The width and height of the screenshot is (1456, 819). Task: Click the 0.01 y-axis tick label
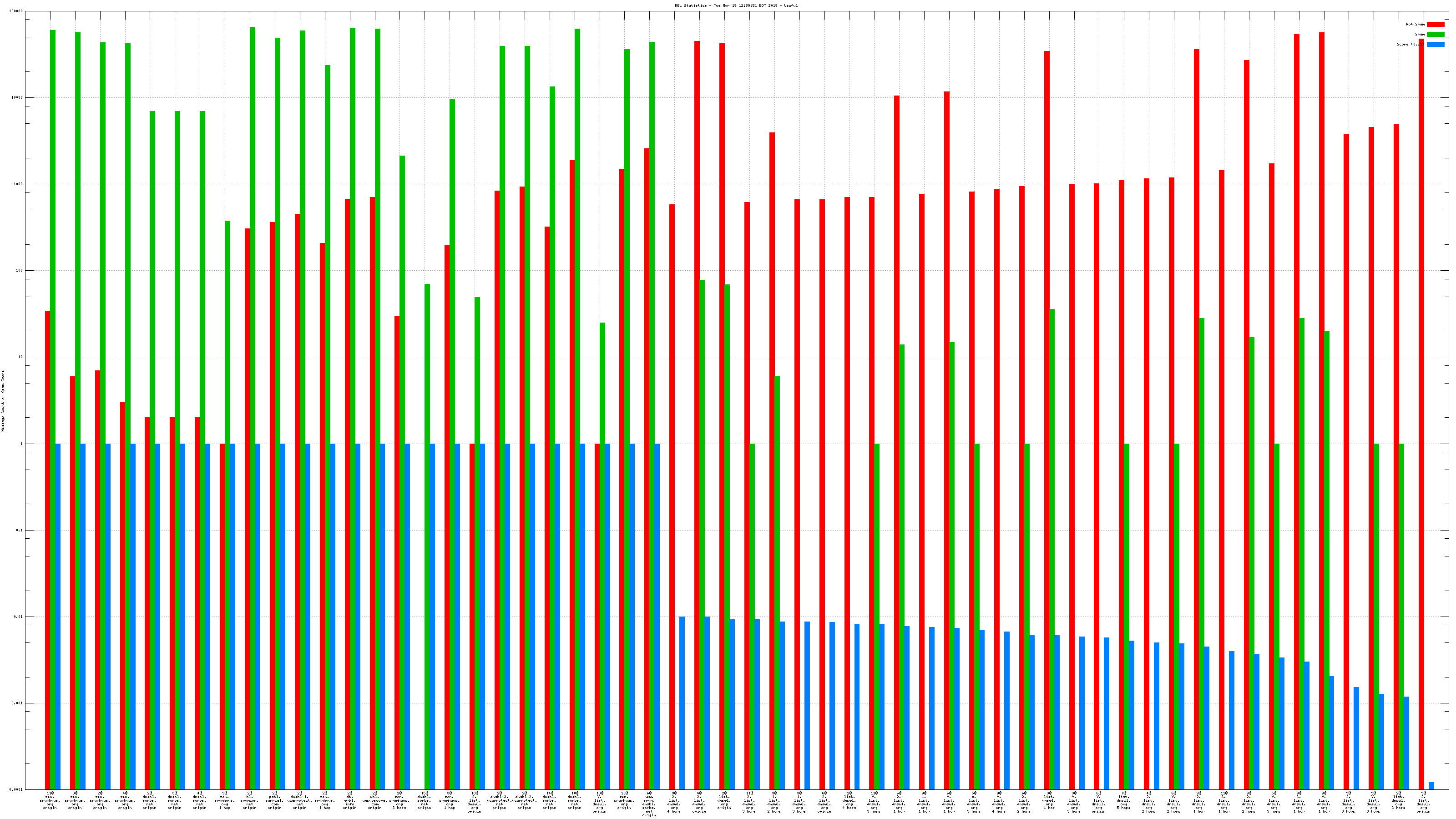coord(19,617)
